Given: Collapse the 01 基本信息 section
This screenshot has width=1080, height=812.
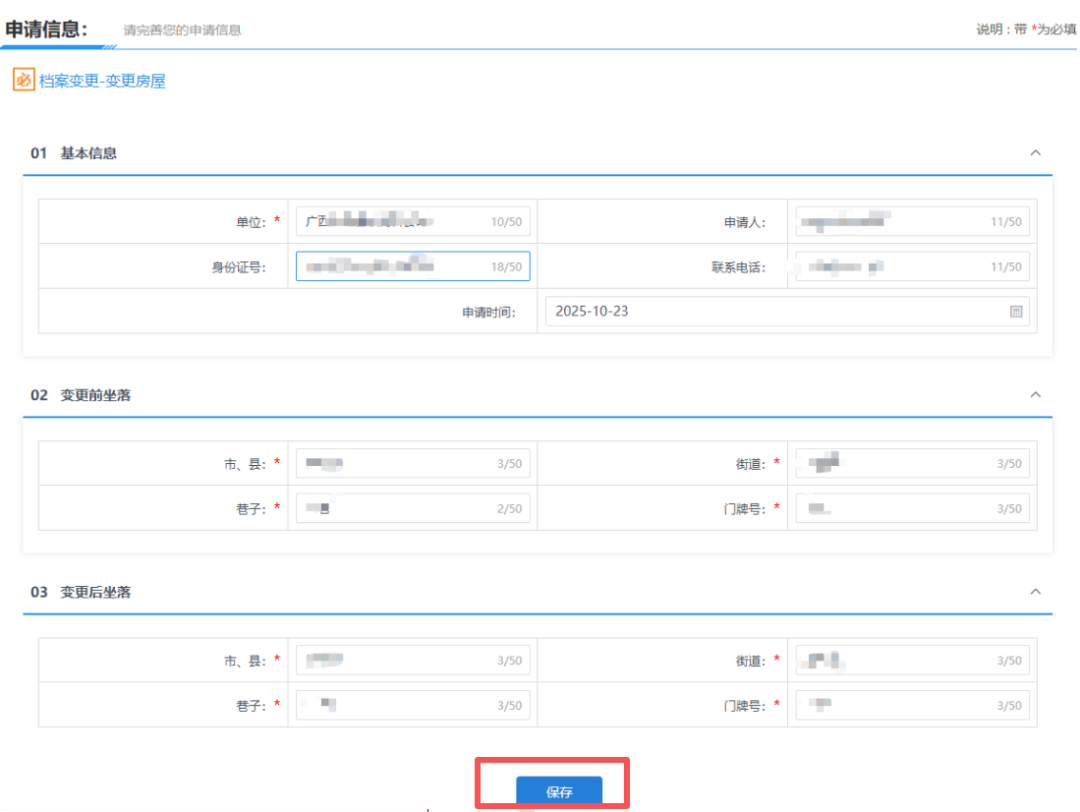Looking at the screenshot, I should [x=1036, y=153].
